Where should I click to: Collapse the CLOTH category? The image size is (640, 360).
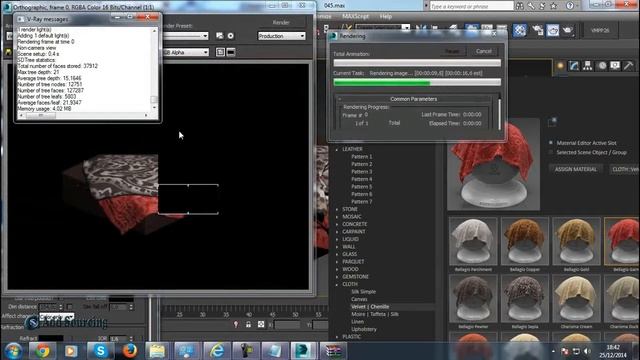pyautogui.click(x=337, y=284)
